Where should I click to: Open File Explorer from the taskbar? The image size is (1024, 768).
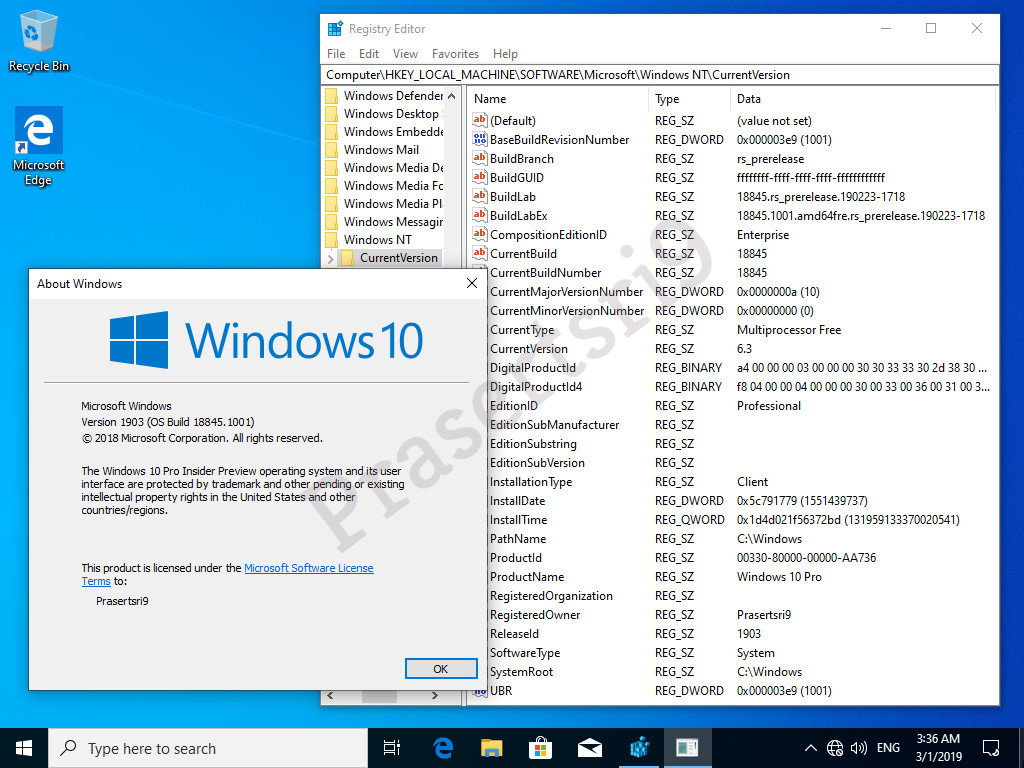coord(492,748)
